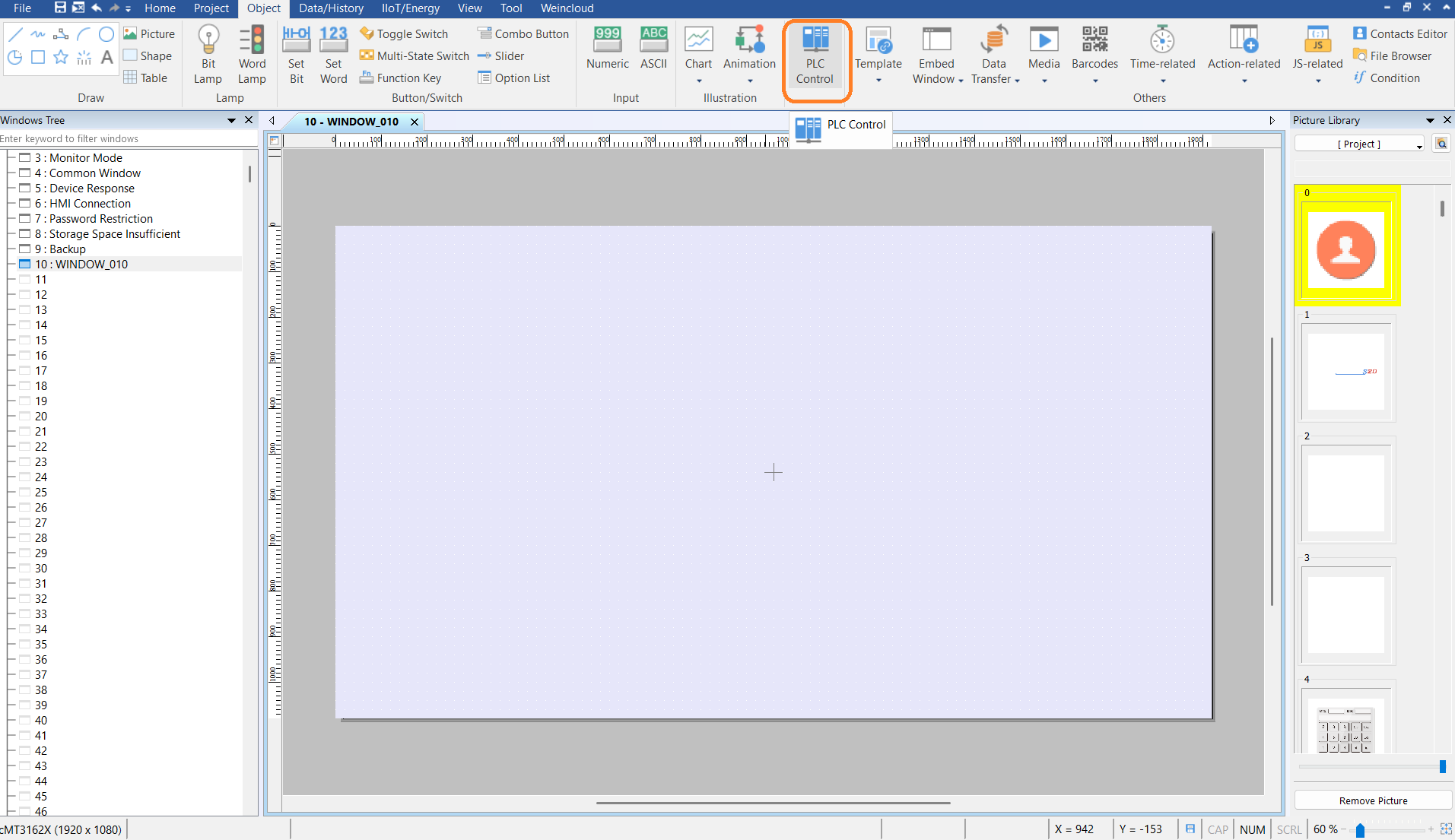Switch to the Data/History ribbon tab
Screen dimensions: 1455x840
coord(331,8)
